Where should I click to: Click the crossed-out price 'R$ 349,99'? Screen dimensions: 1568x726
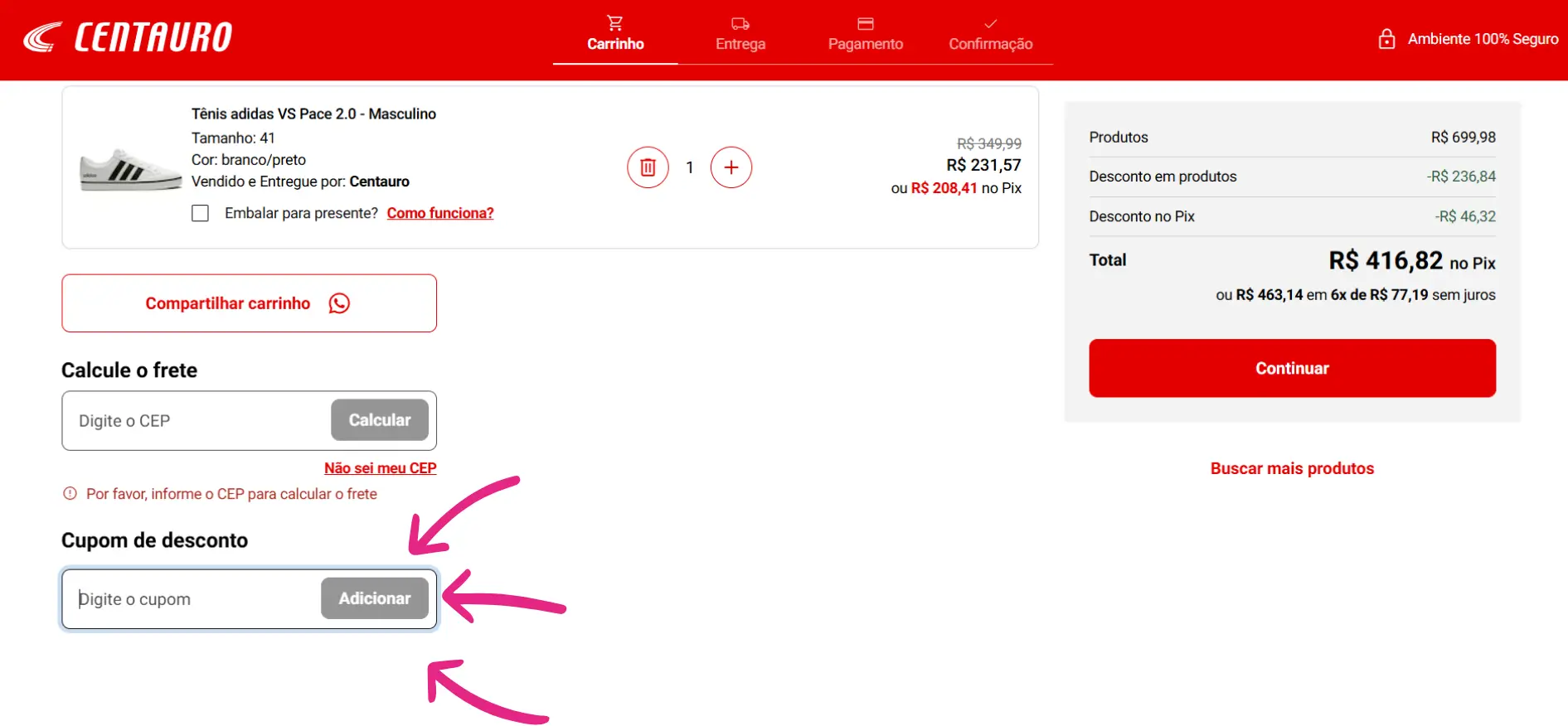(989, 143)
